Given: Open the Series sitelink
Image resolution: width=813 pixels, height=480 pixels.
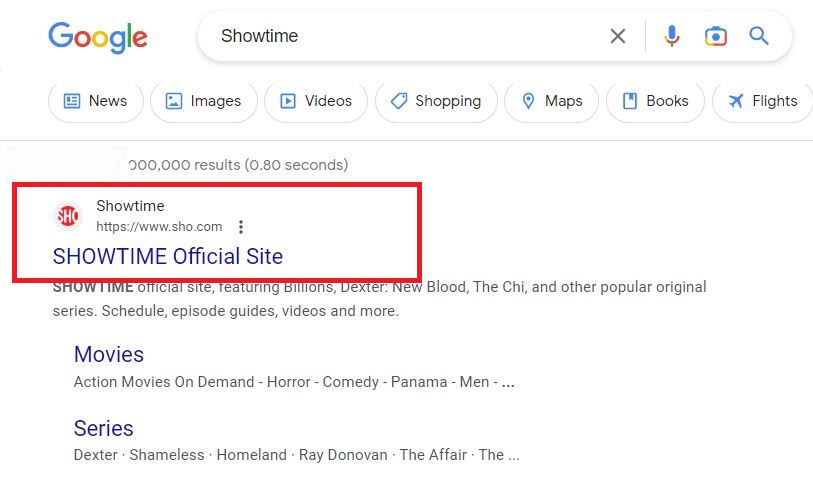Looking at the screenshot, I should (x=104, y=428).
